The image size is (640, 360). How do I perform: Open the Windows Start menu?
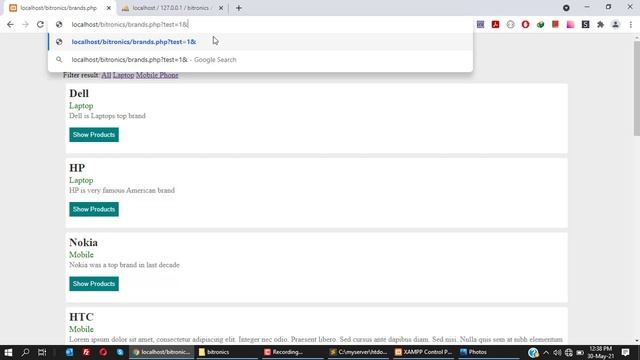tap(8, 352)
